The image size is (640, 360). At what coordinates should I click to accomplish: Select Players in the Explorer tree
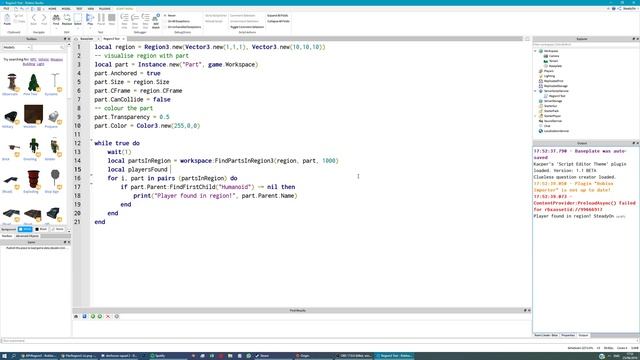[549, 71]
